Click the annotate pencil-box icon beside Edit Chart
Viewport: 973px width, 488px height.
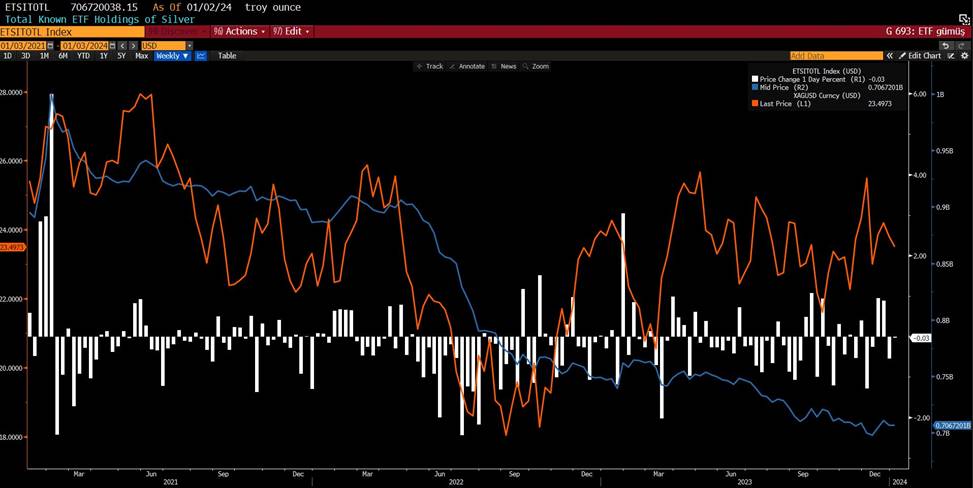[951, 56]
